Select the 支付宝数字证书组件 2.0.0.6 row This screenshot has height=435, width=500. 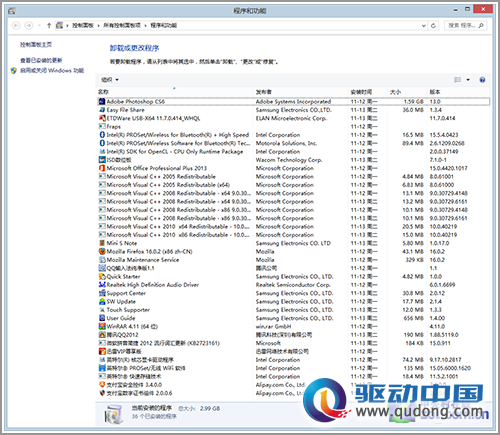293,393
